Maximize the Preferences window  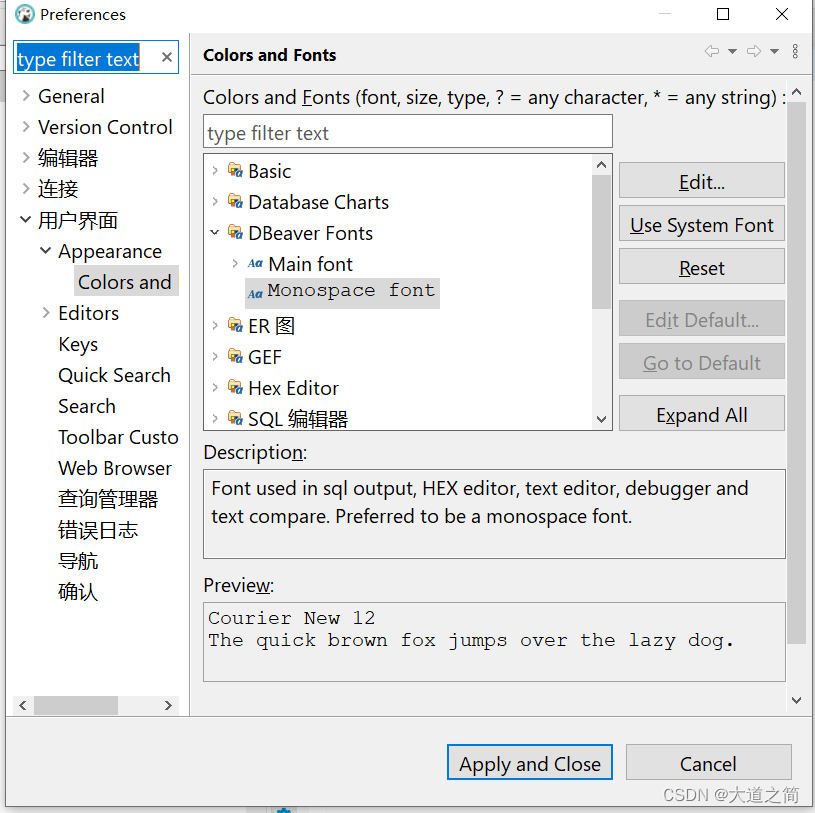point(722,14)
